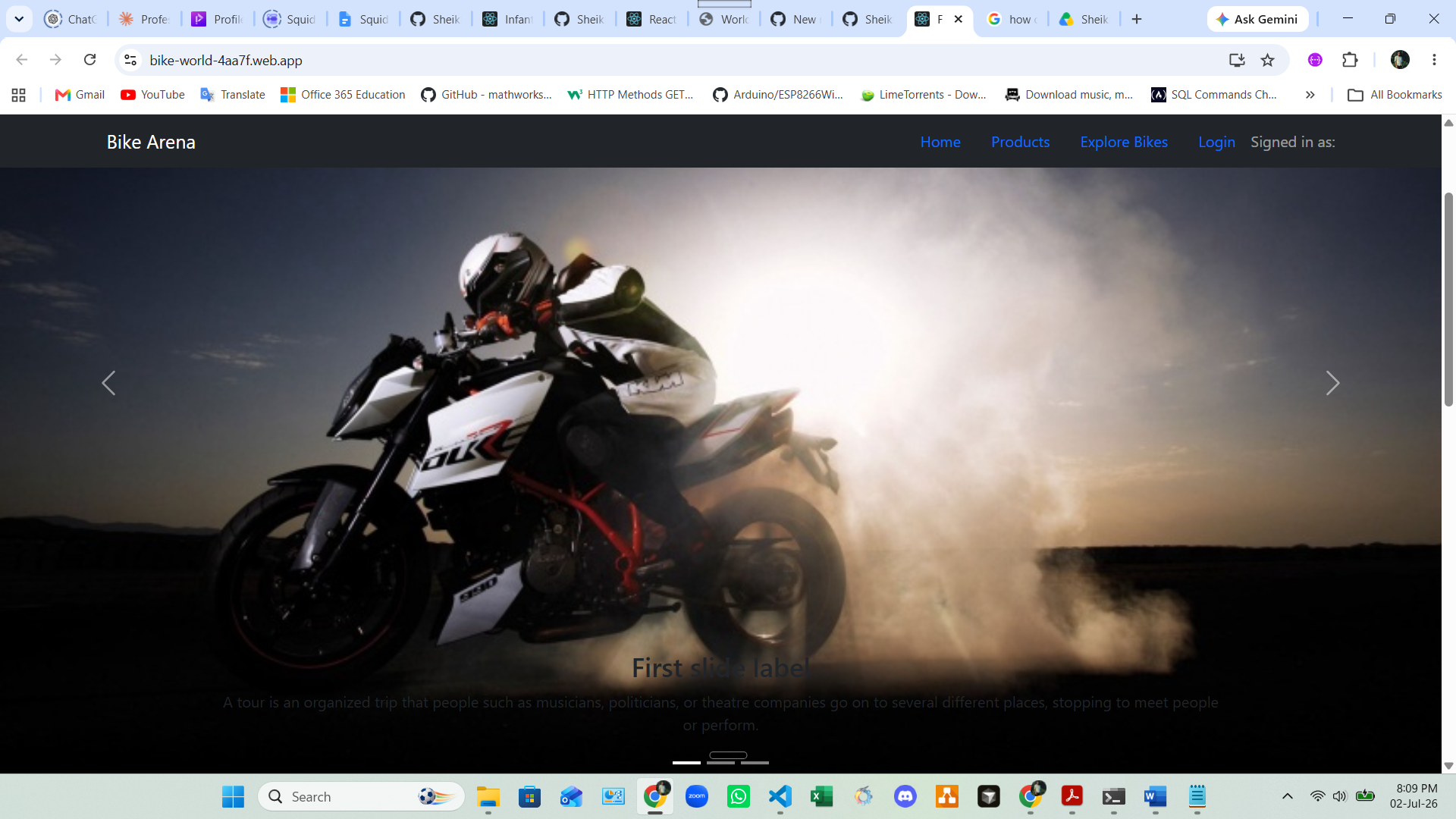Open File Explorer from the taskbar
The width and height of the screenshot is (1456, 819).
tap(488, 796)
